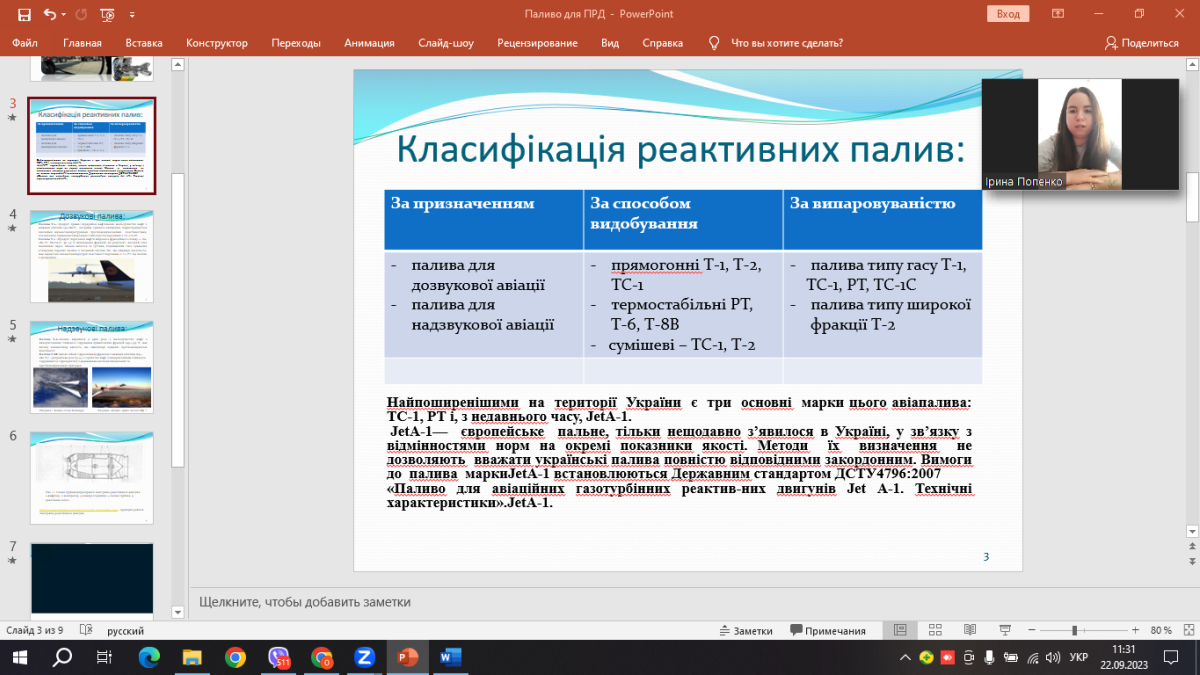This screenshot has height=675, width=1200.
Task: Click the spell check icon in status bar
Action: click(x=88, y=631)
